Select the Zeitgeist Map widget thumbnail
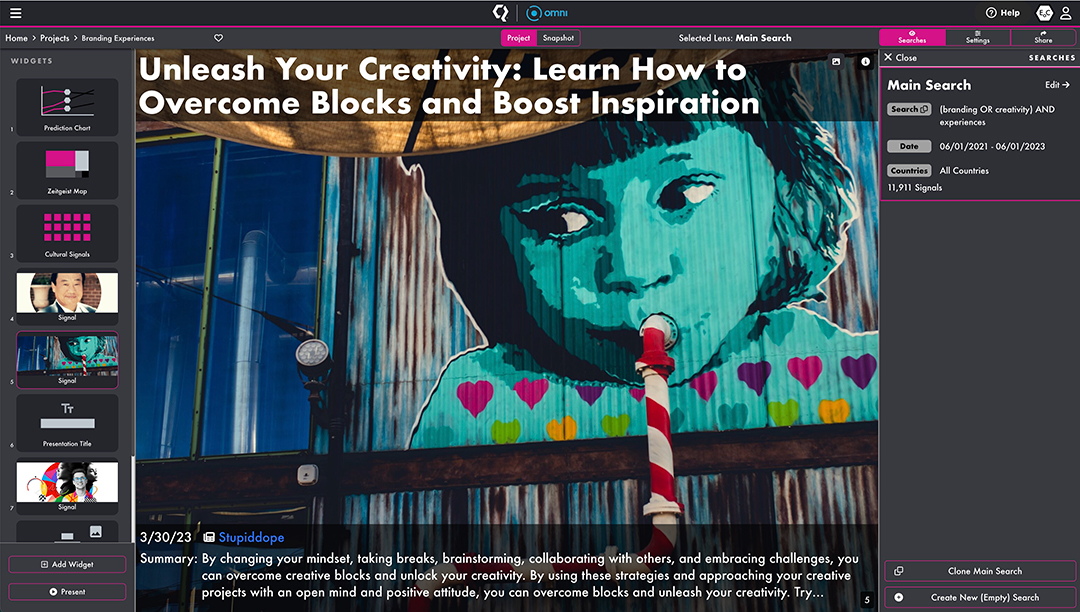Screen dimensions: 1080x612 pos(67,168)
